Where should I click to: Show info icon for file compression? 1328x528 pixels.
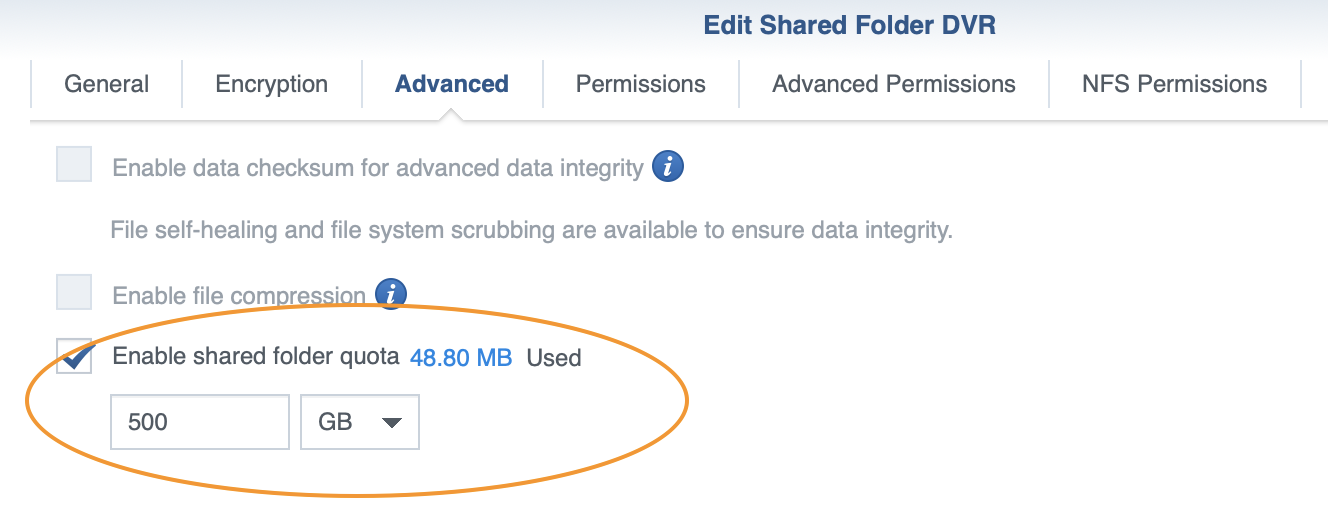[391, 294]
